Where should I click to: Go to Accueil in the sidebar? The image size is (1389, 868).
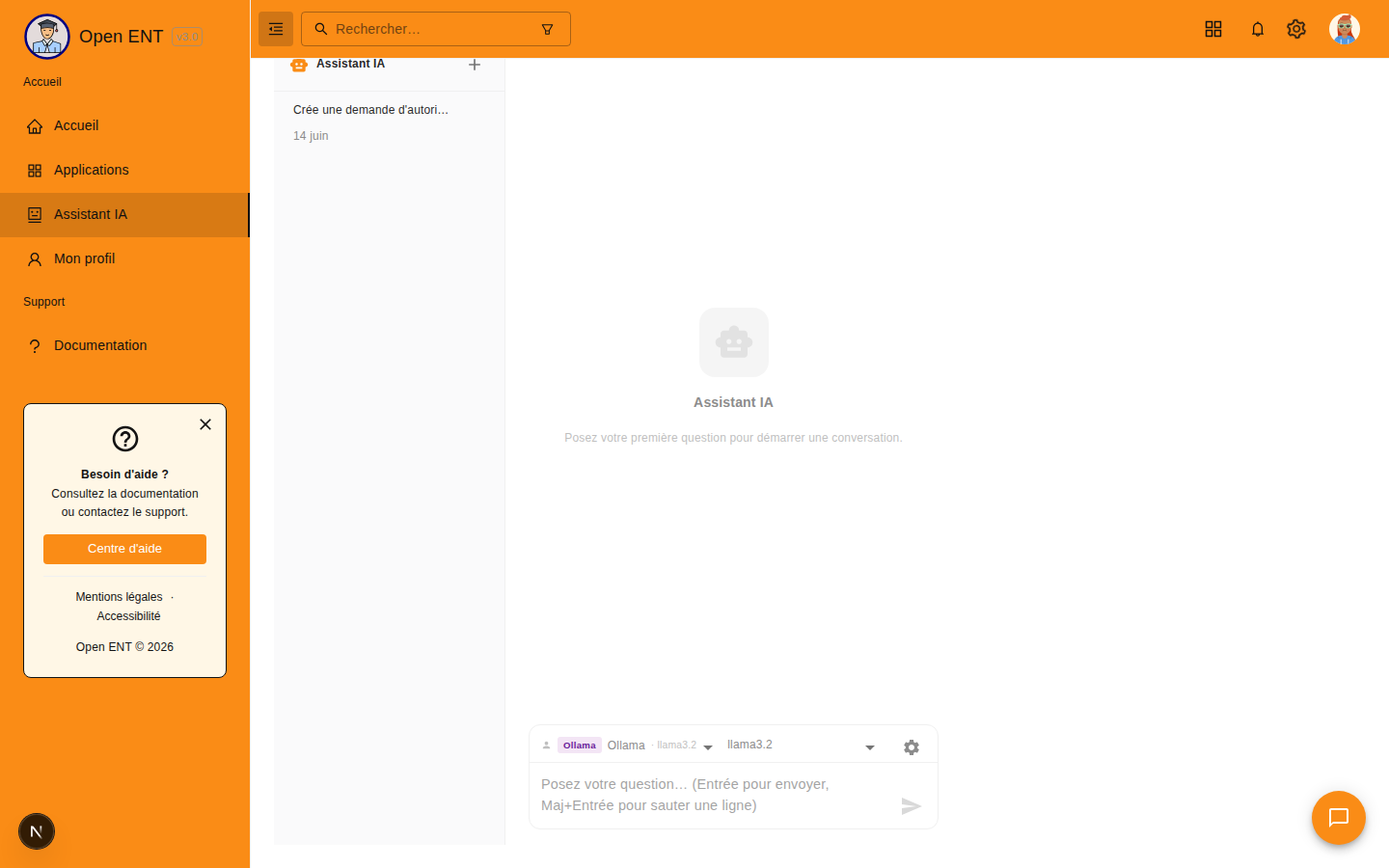tap(125, 126)
